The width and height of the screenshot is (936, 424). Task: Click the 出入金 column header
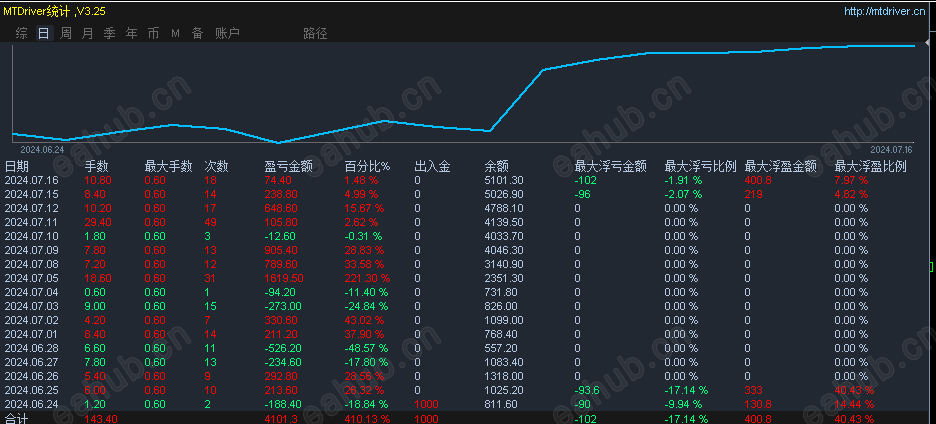(432, 166)
